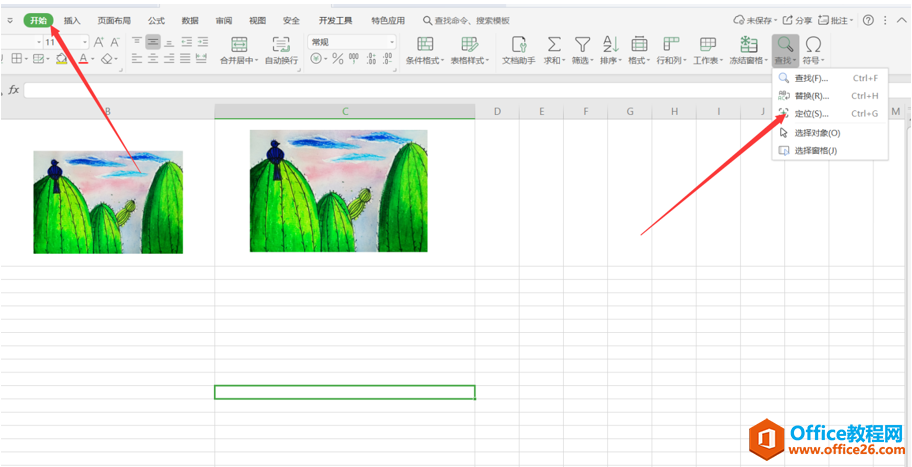Choose 选择窗格(J) from the menu
This screenshot has width=912, height=467.
point(830,151)
